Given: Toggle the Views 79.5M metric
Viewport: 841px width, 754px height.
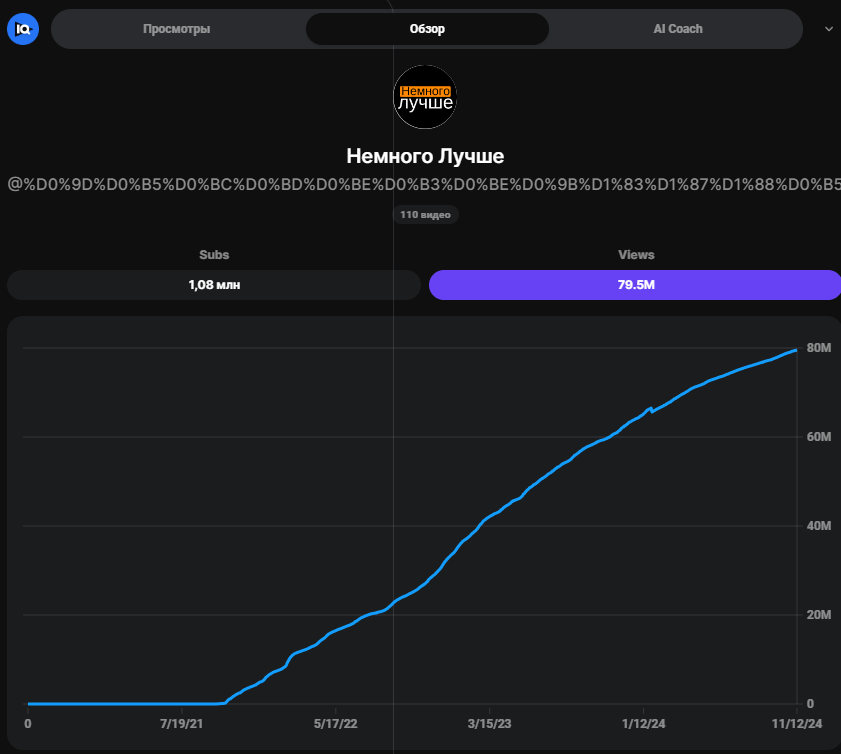Looking at the screenshot, I should point(635,285).
